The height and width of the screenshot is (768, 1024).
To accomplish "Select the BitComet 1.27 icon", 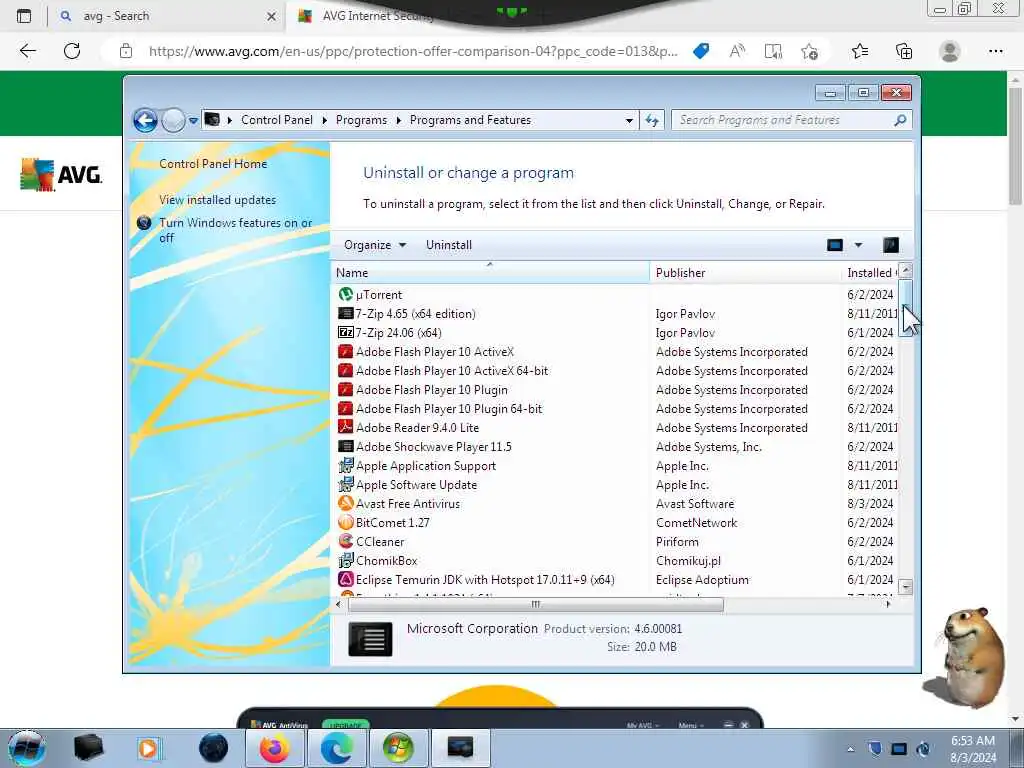I will point(345,522).
